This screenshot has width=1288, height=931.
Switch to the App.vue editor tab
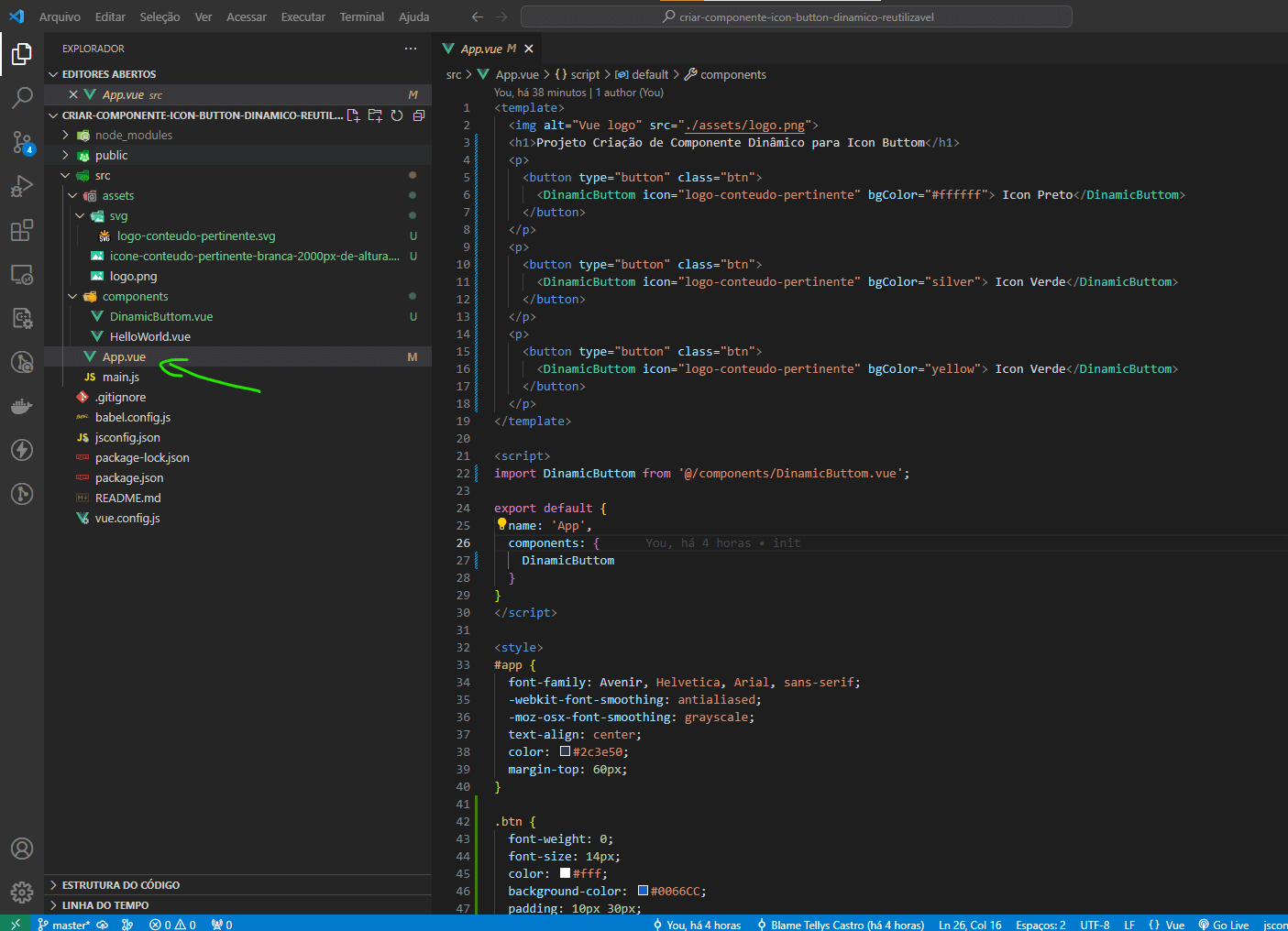point(480,49)
